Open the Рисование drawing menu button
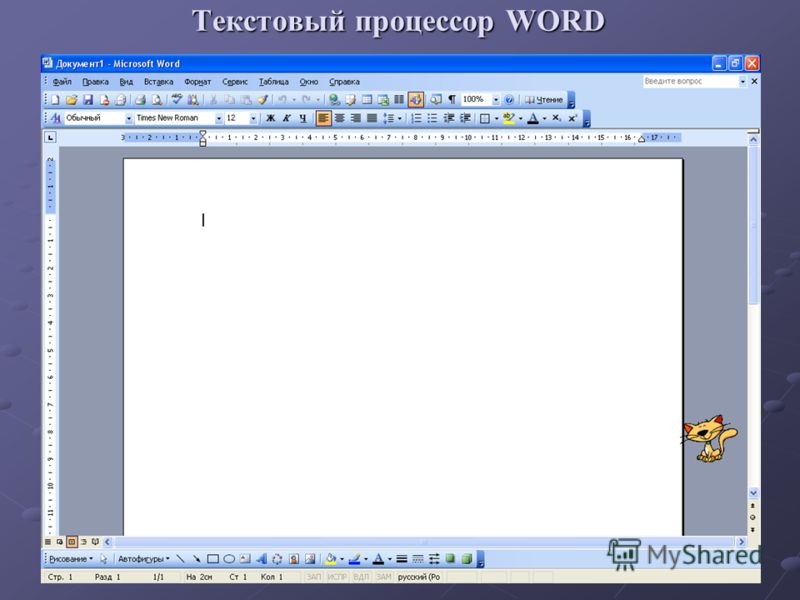This screenshot has width=800, height=600. [71, 559]
